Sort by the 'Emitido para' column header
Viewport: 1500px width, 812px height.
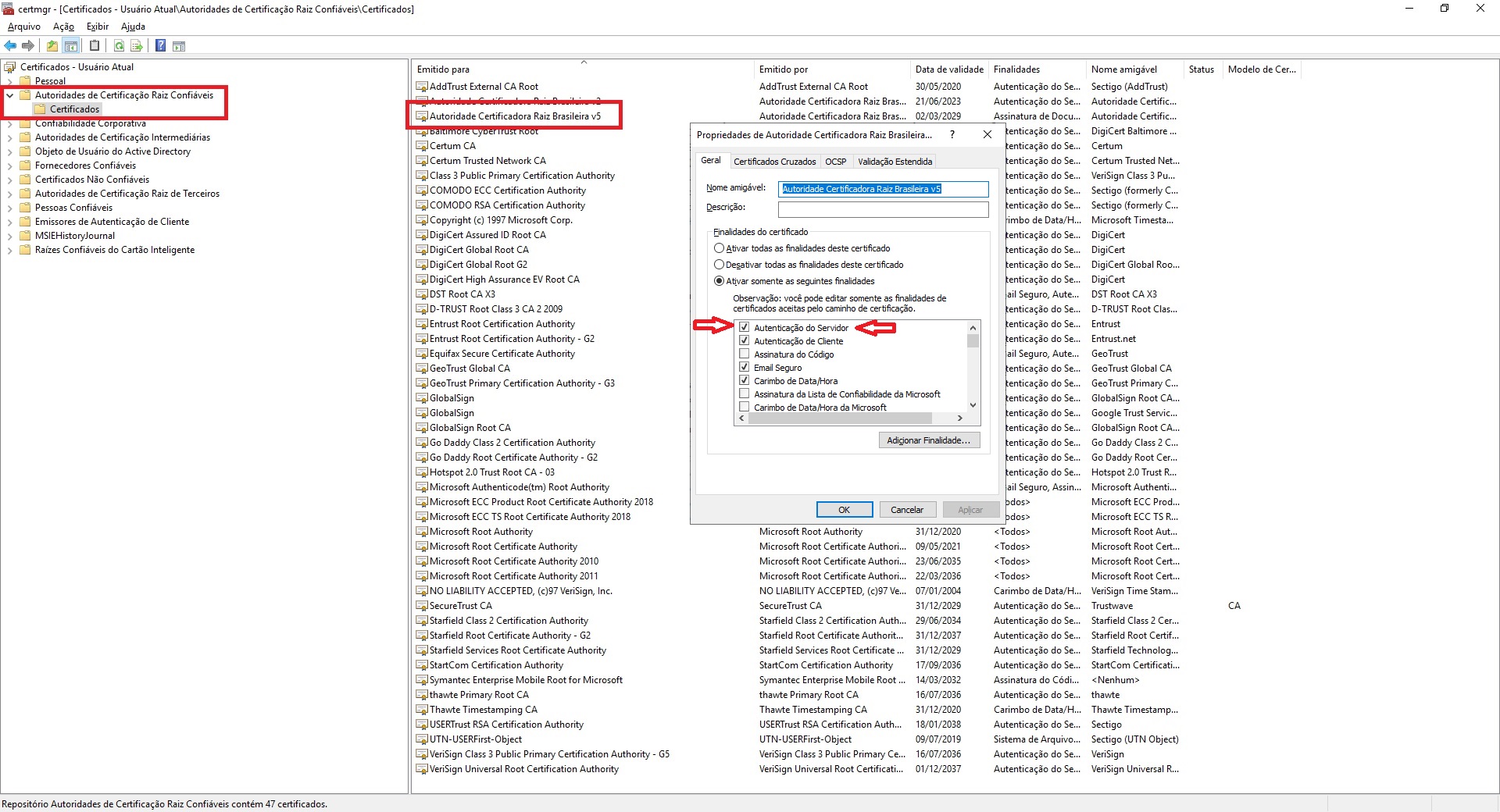[x=583, y=69]
